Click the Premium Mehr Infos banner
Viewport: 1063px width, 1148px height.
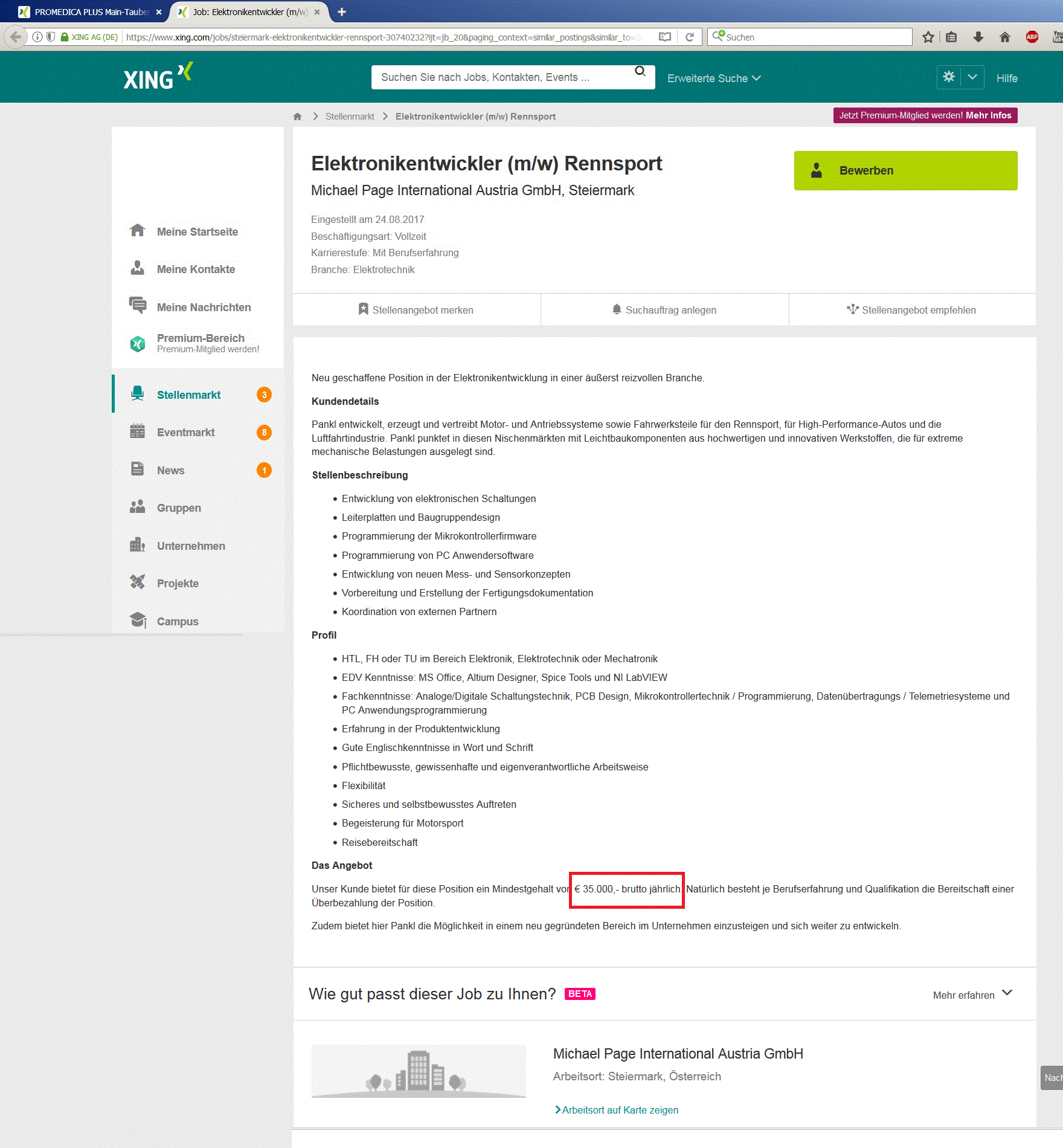click(925, 115)
